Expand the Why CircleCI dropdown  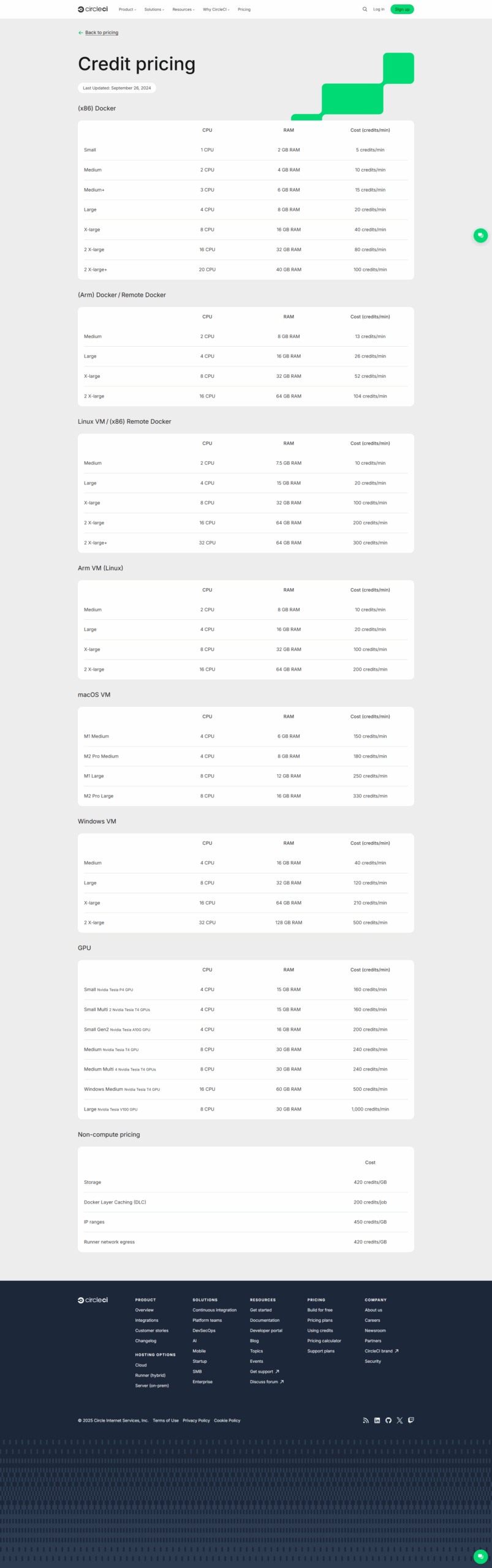point(216,10)
